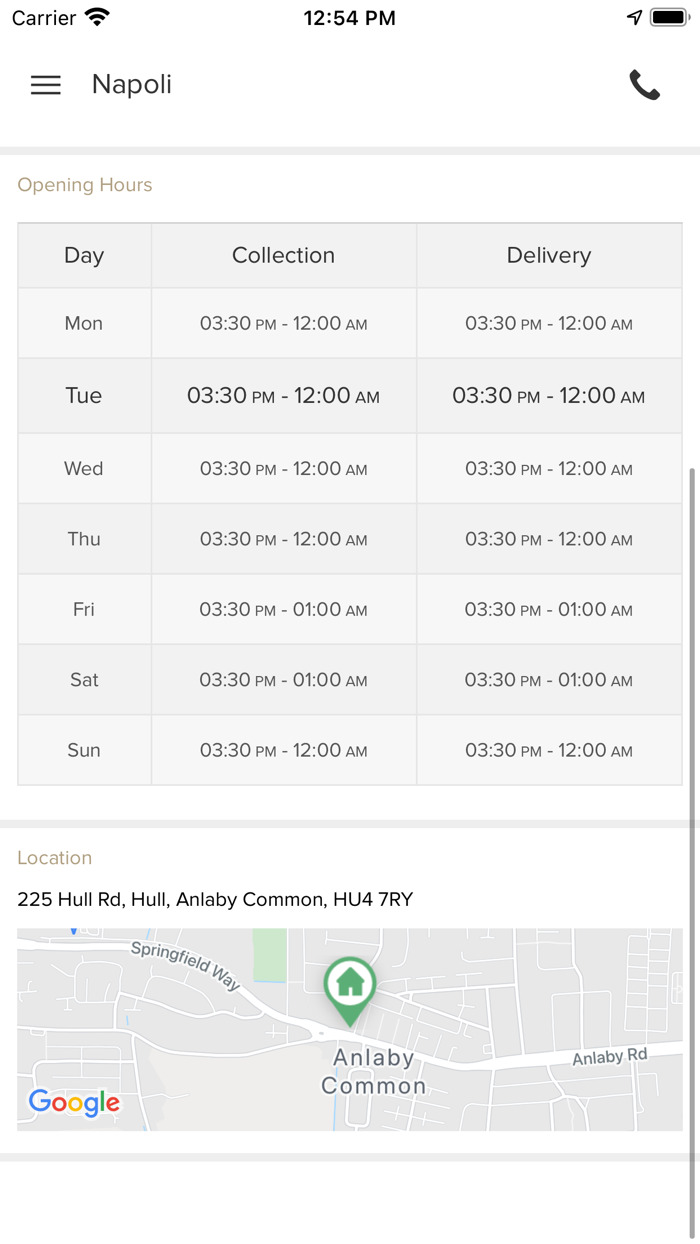Tap the Sun day cell
The height and width of the screenshot is (1244, 700).
(x=84, y=750)
